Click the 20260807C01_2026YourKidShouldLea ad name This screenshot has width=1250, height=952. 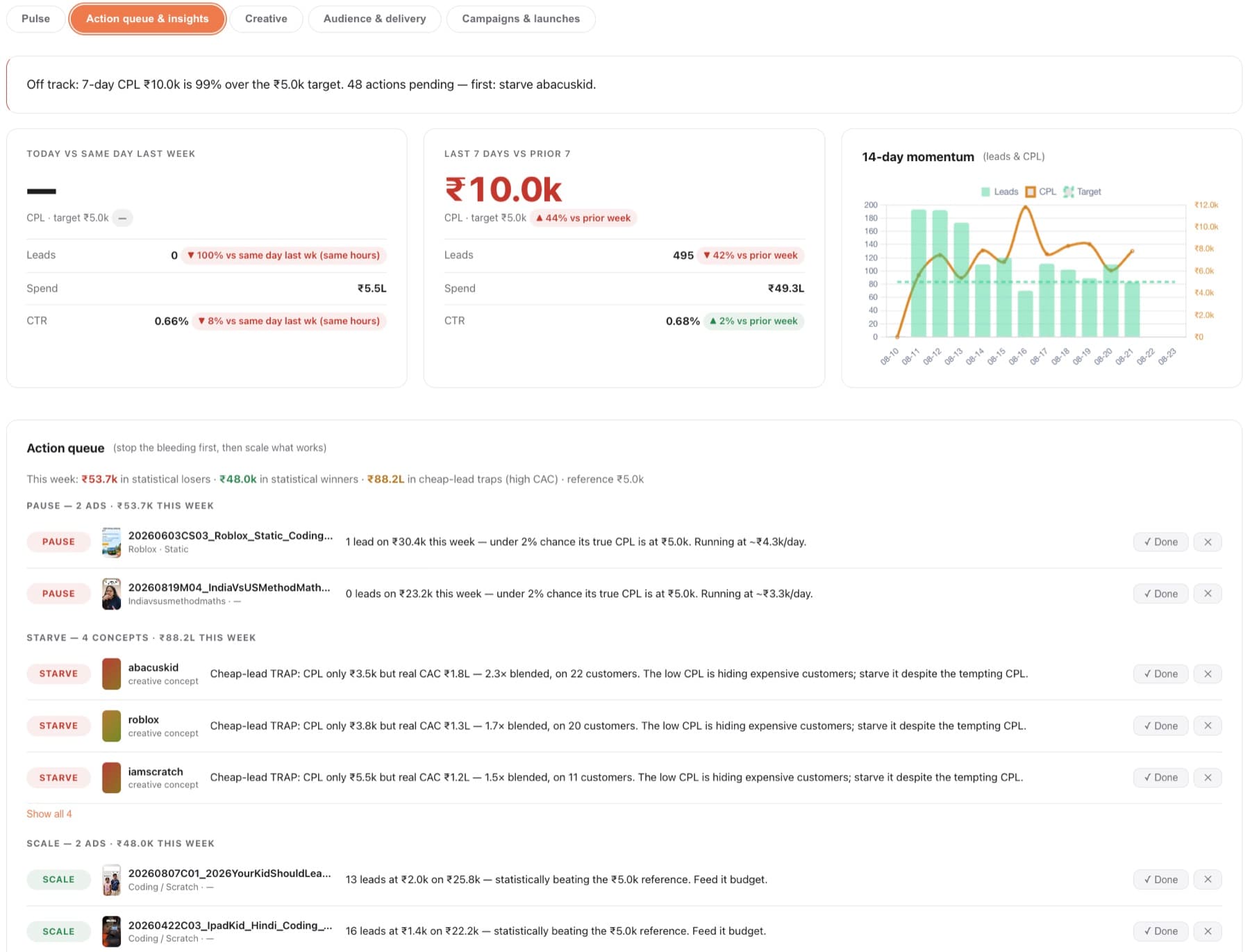pos(230,873)
